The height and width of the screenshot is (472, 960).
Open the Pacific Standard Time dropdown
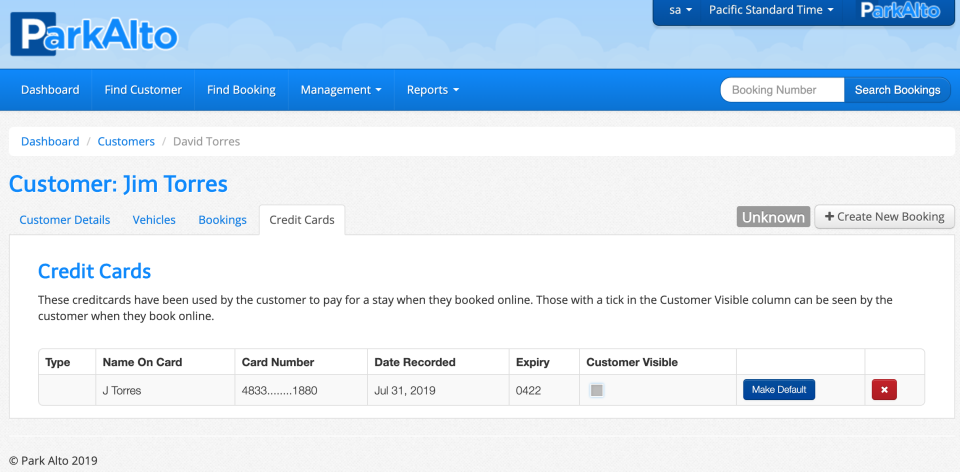pyautogui.click(x=771, y=10)
